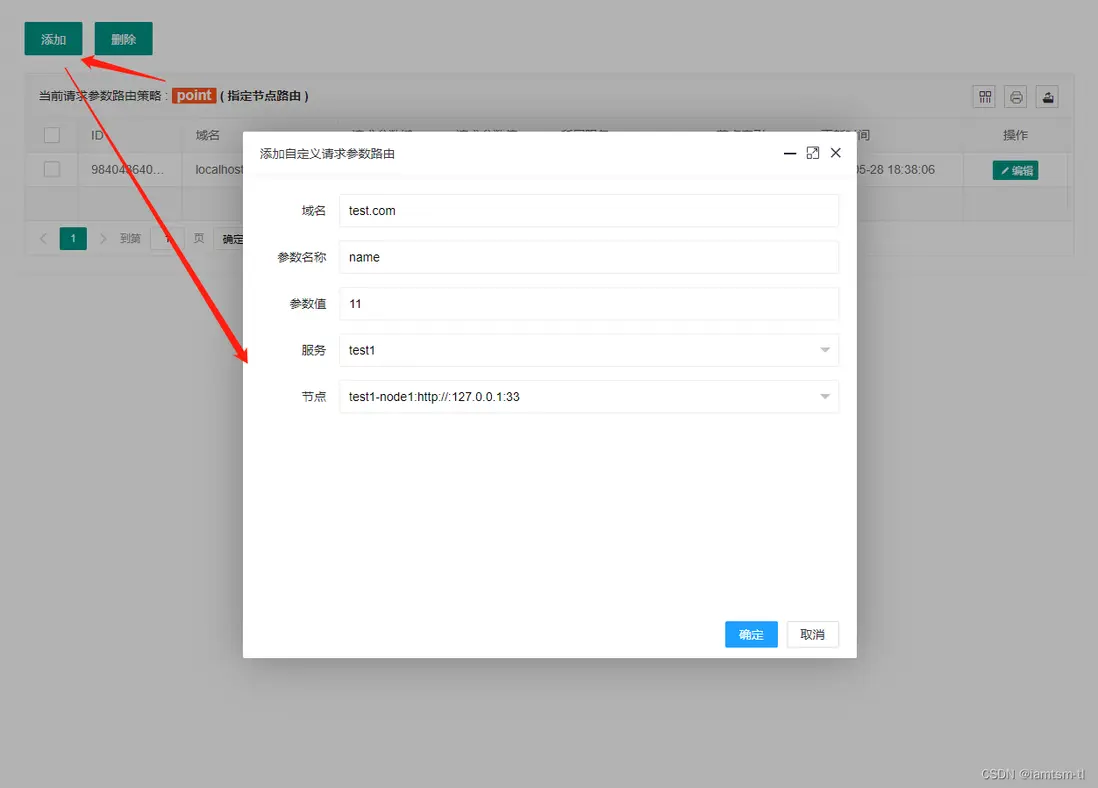Screen dimensions: 1098x788
Task: Click the blue 确定 confirm button
Action: pos(751,634)
